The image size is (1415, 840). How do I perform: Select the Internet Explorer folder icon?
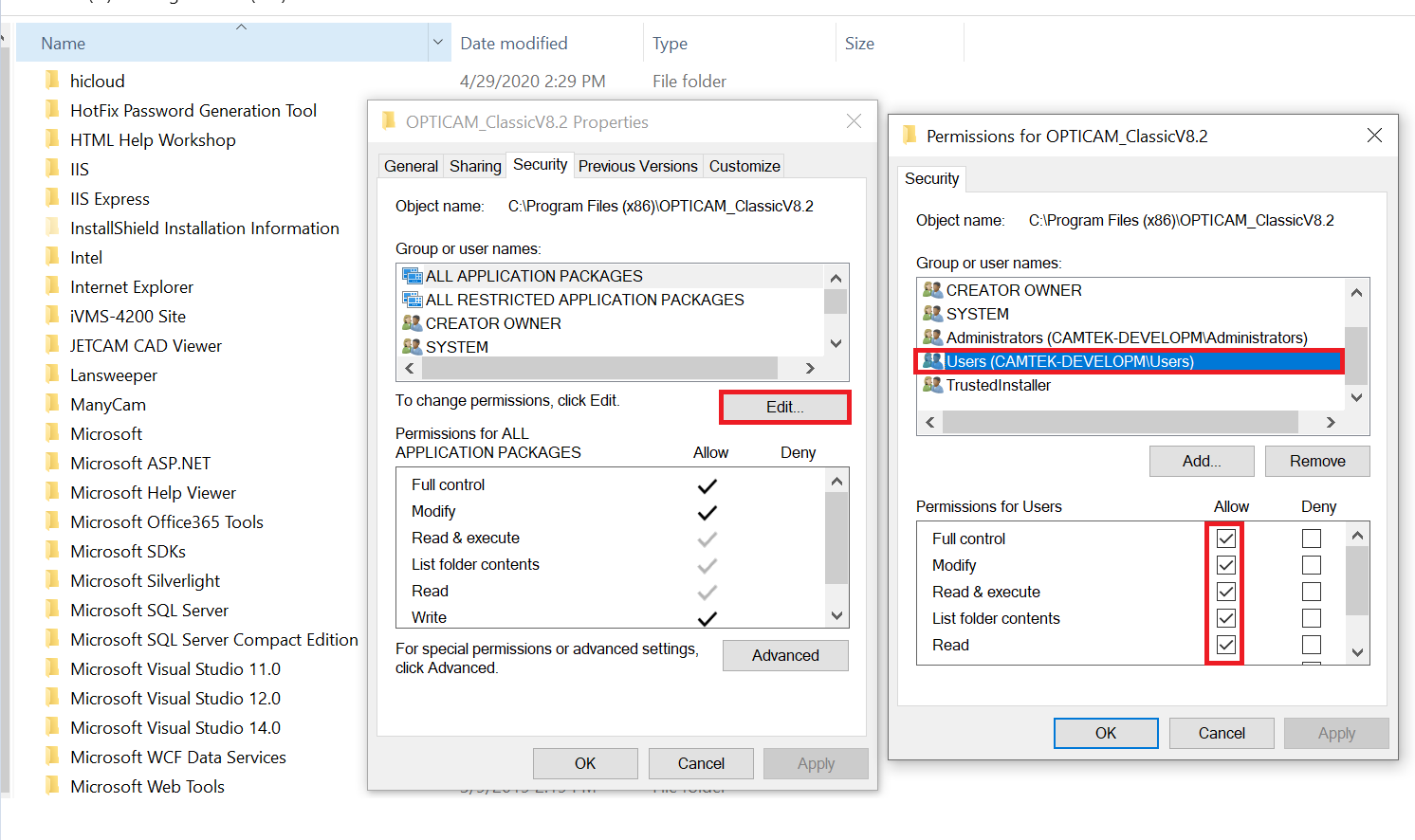52,286
